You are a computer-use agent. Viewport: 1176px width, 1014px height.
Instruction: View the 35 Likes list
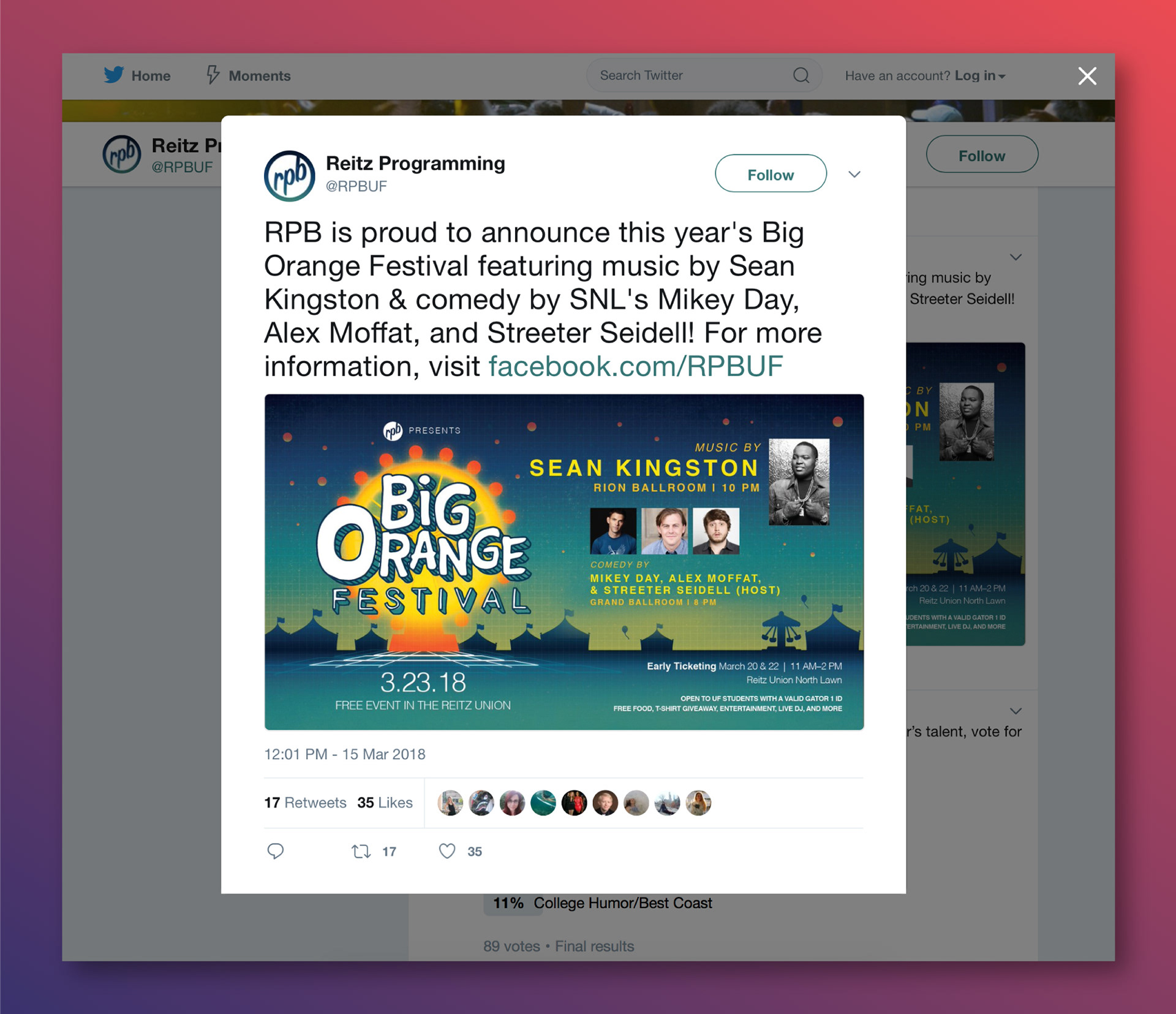click(385, 803)
